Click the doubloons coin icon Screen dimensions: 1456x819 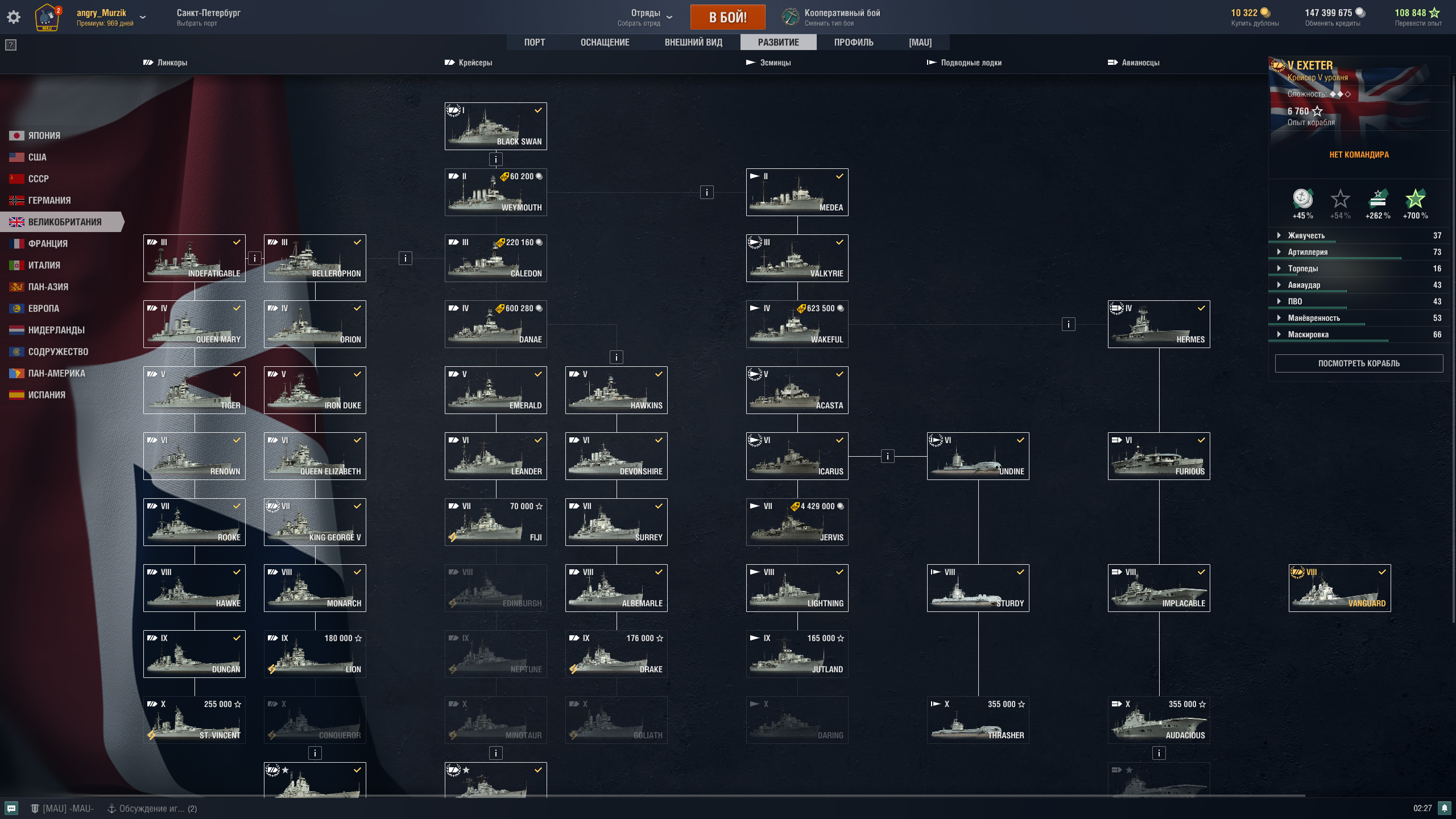1265,13
